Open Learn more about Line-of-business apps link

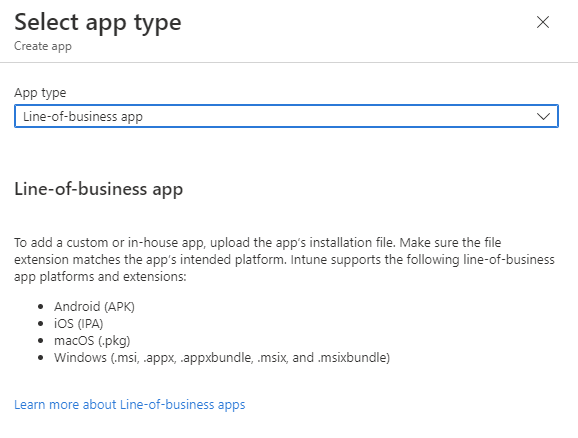(x=129, y=404)
